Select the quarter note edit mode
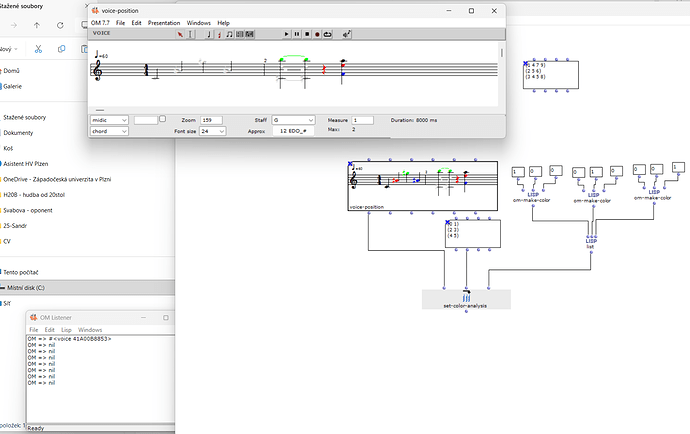The width and height of the screenshot is (690, 434). click(x=209, y=34)
